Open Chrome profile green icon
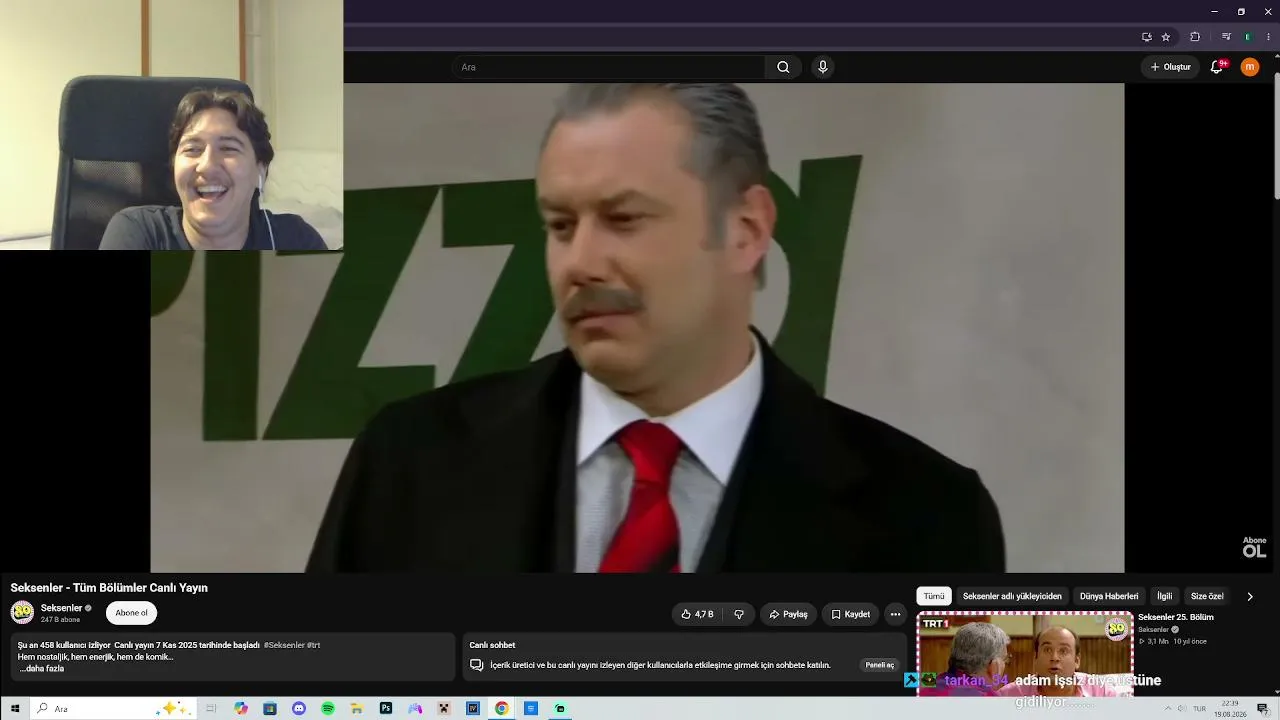The height and width of the screenshot is (720, 1280). coord(1247,37)
